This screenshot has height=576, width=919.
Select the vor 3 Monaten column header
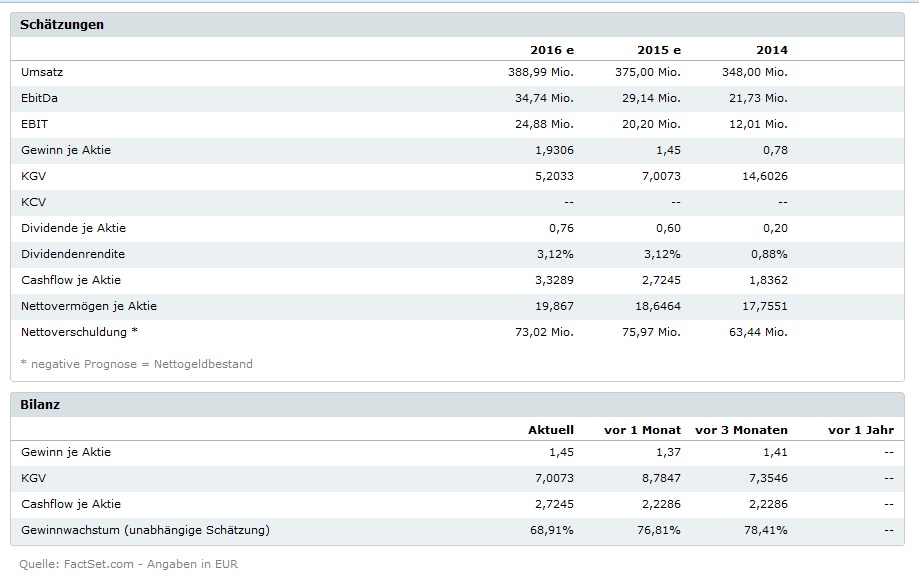pos(741,430)
